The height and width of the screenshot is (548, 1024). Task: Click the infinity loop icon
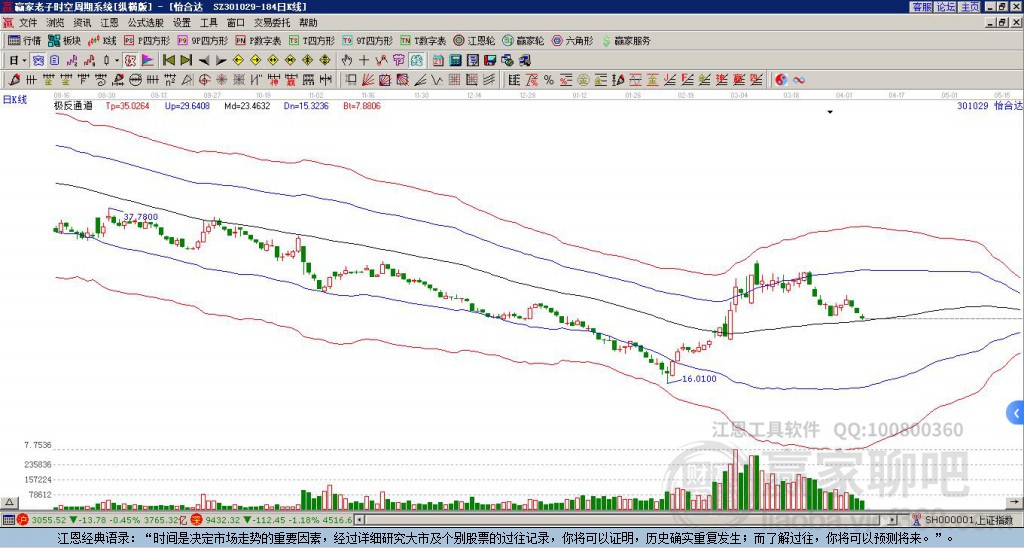pos(799,80)
